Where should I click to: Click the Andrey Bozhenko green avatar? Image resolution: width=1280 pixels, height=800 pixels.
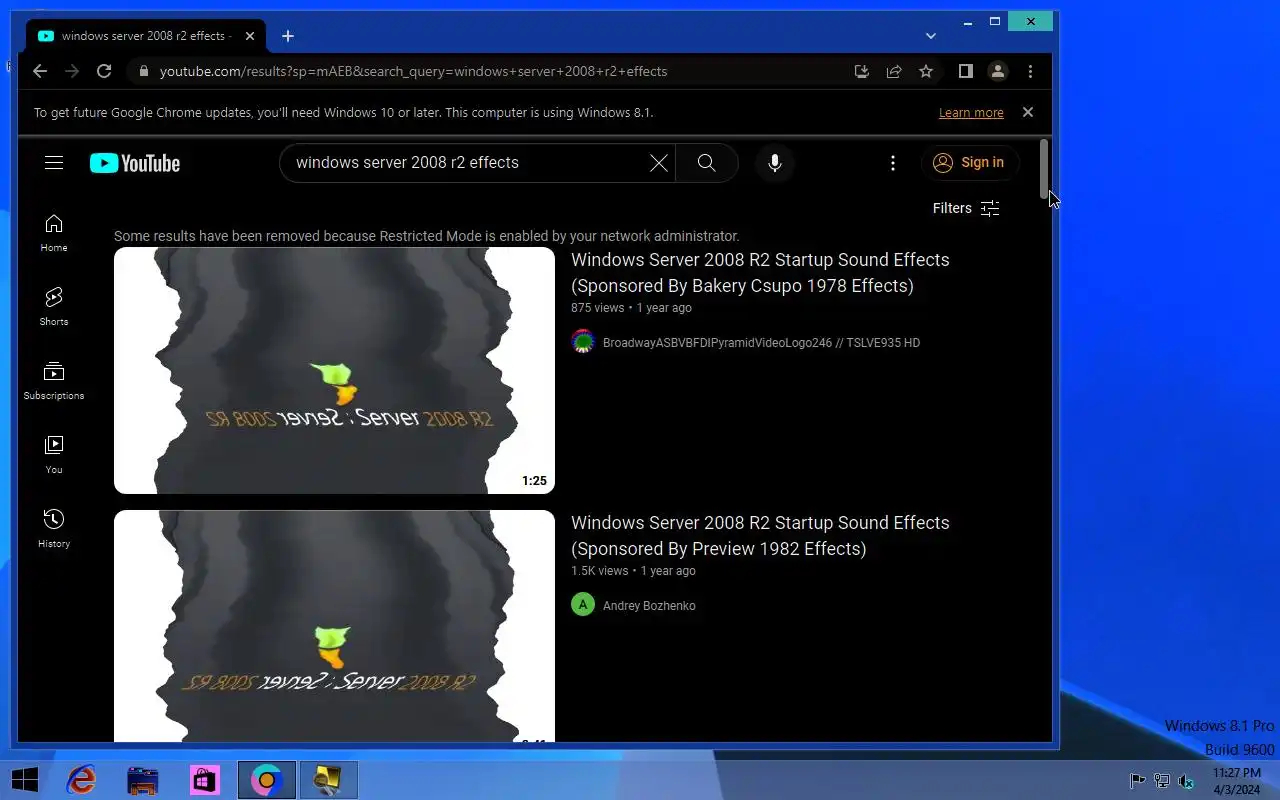[583, 605]
